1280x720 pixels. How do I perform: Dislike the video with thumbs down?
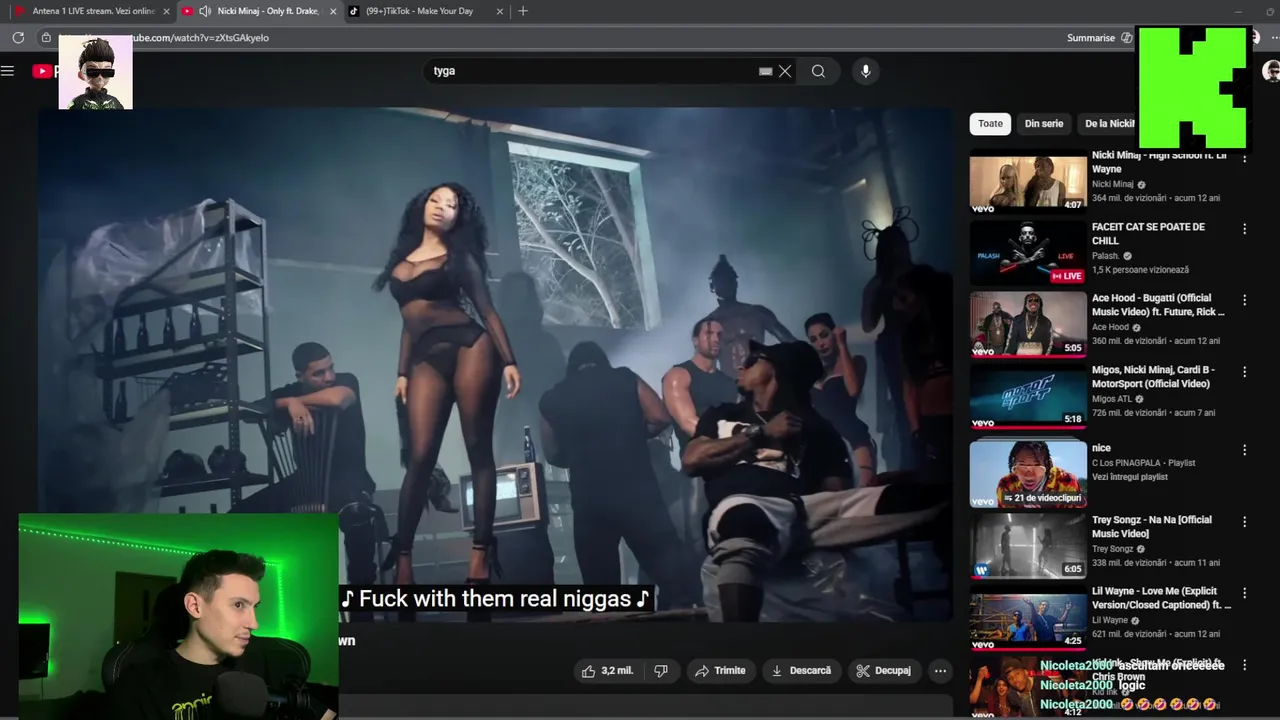click(661, 671)
